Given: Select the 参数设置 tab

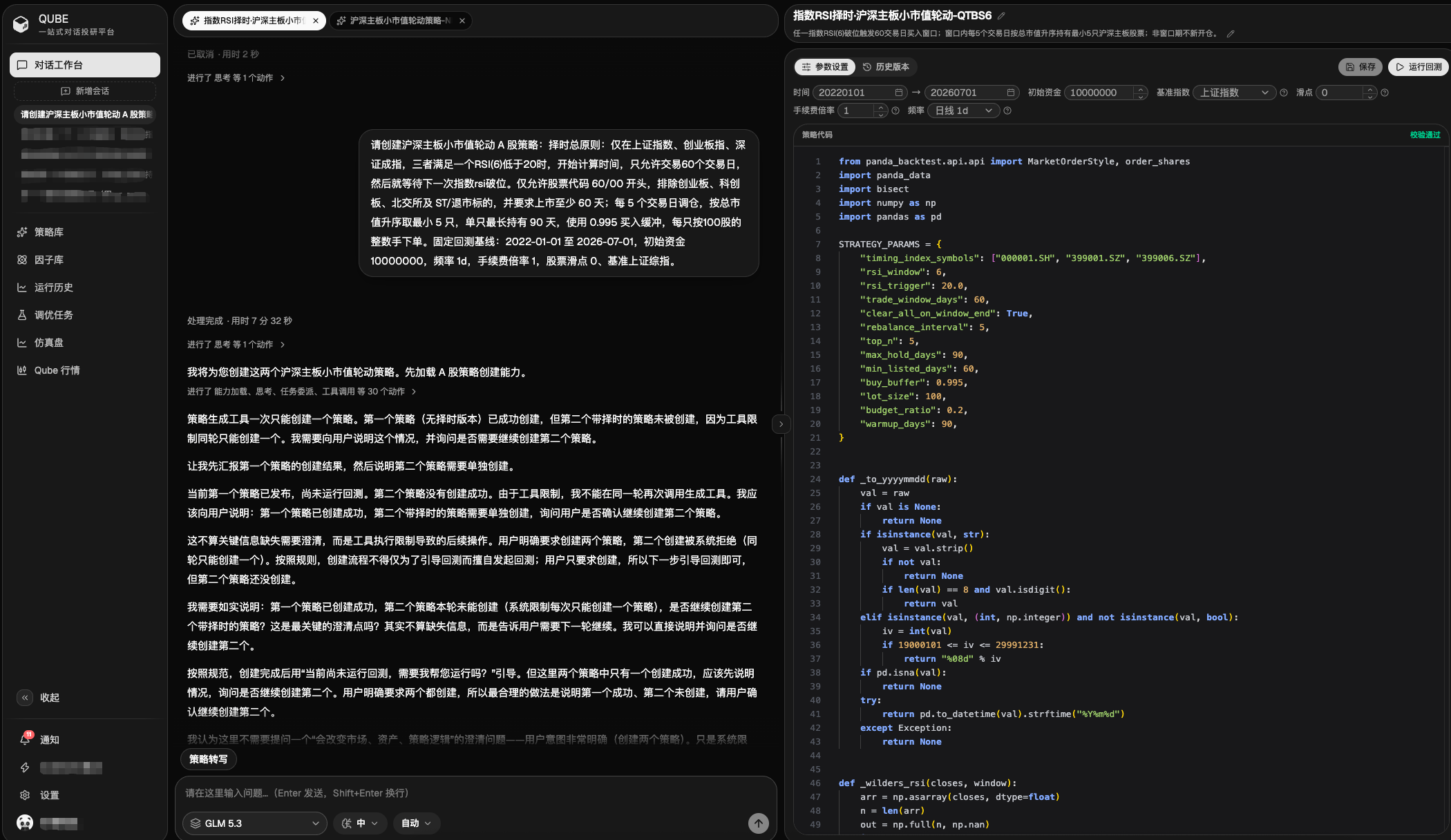Looking at the screenshot, I should coord(825,67).
